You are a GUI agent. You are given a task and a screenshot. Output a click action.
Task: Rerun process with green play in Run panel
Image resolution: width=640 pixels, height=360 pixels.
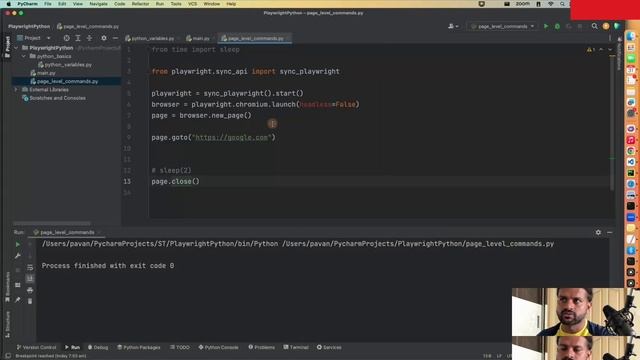point(17,244)
